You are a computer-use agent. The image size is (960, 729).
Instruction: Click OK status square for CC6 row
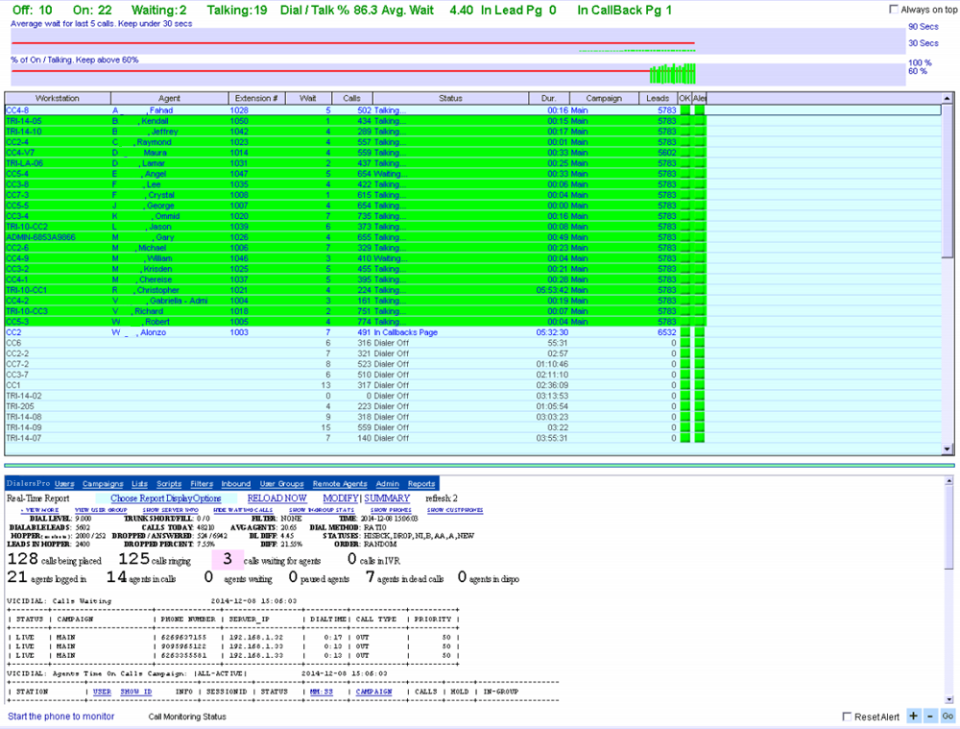click(685, 343)
